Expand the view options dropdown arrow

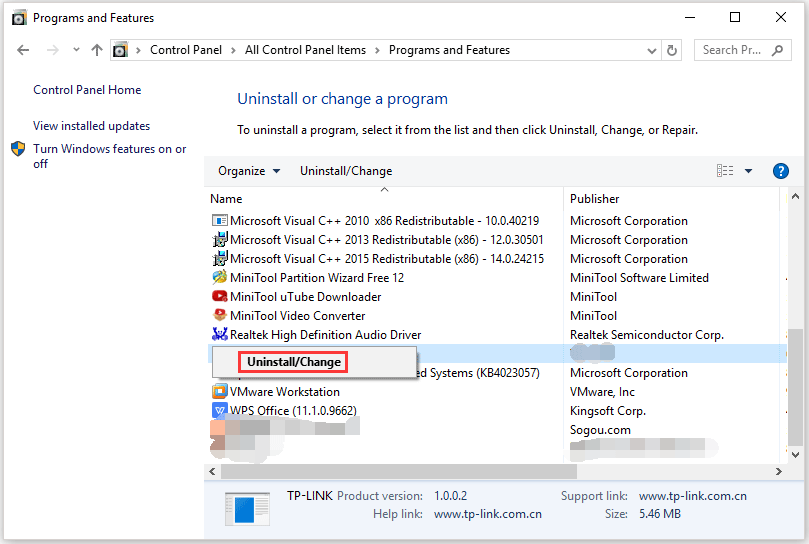click(x=748, y=171)
